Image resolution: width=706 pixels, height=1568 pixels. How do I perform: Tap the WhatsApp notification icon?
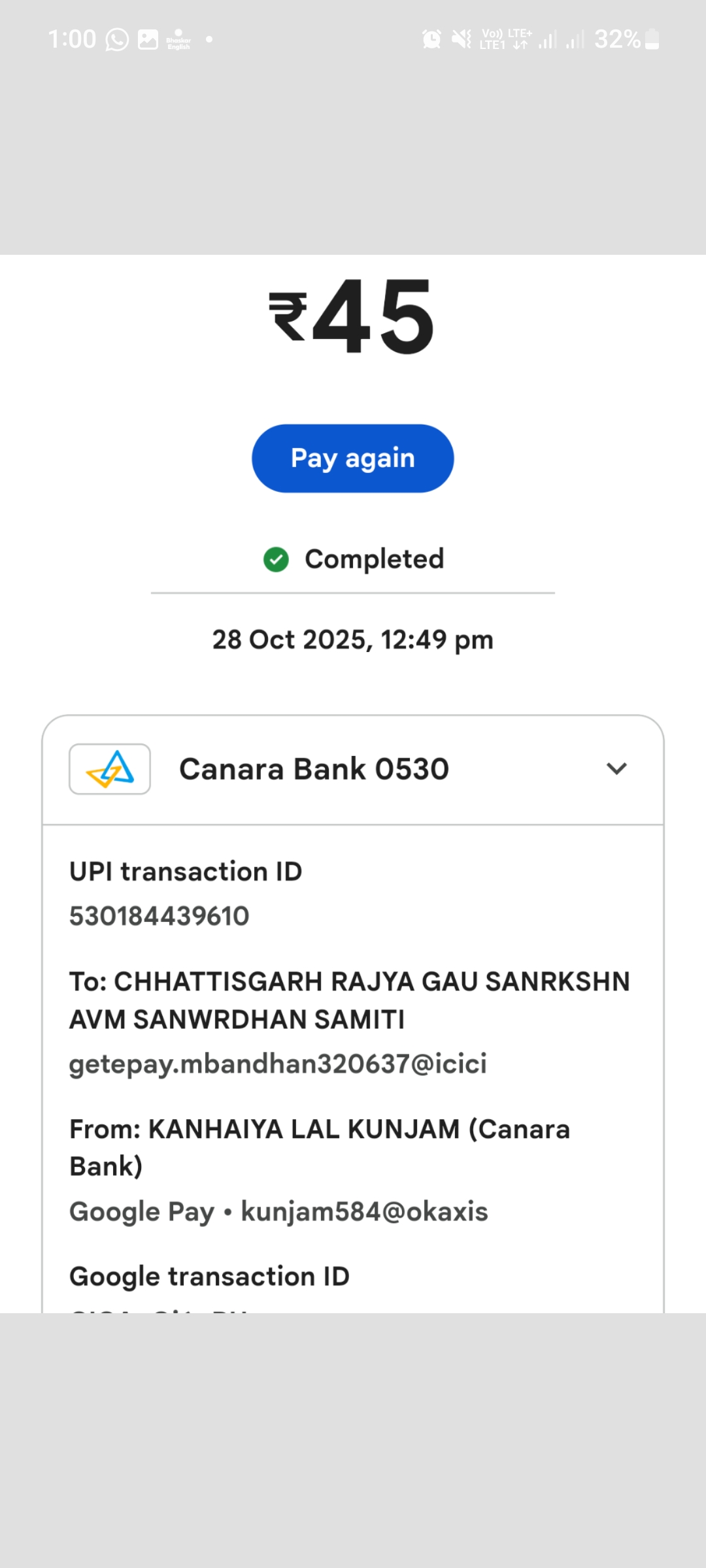click(117, 40)
